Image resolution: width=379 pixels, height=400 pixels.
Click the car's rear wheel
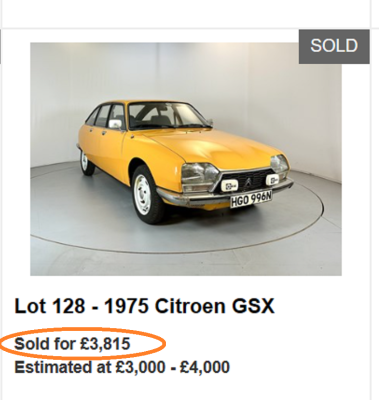tap(86, 162)
